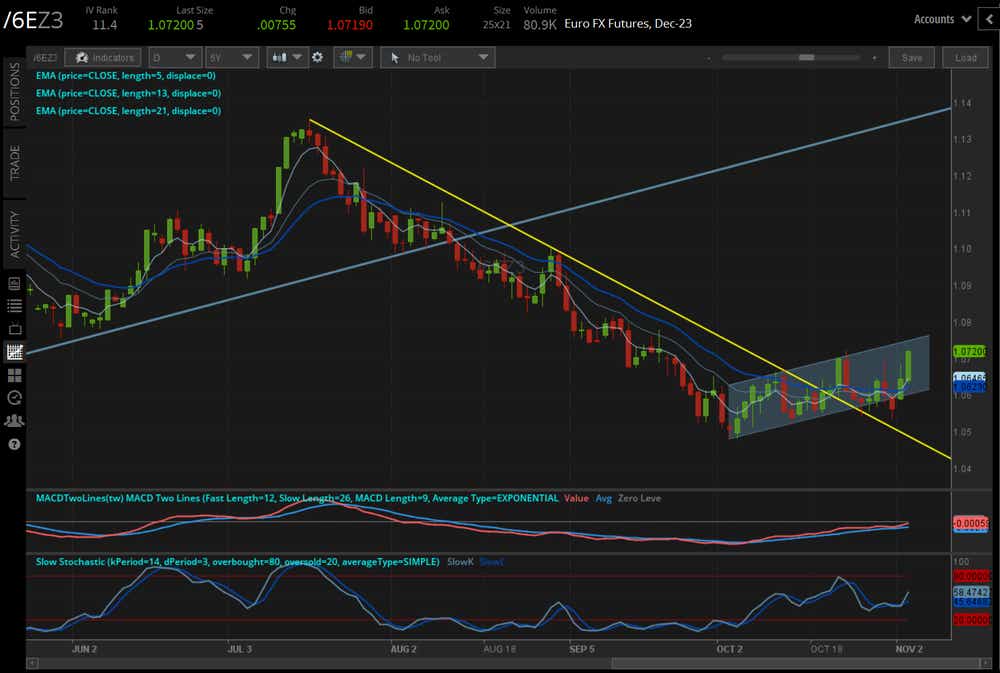
Task: Click the zoom-out minus beside zoom slider
Action: coord(709,58)
